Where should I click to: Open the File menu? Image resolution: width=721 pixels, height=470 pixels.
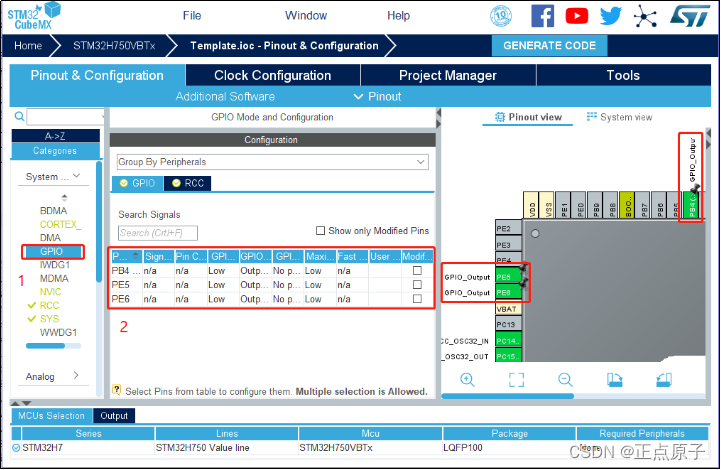click(x=192, y=16)
